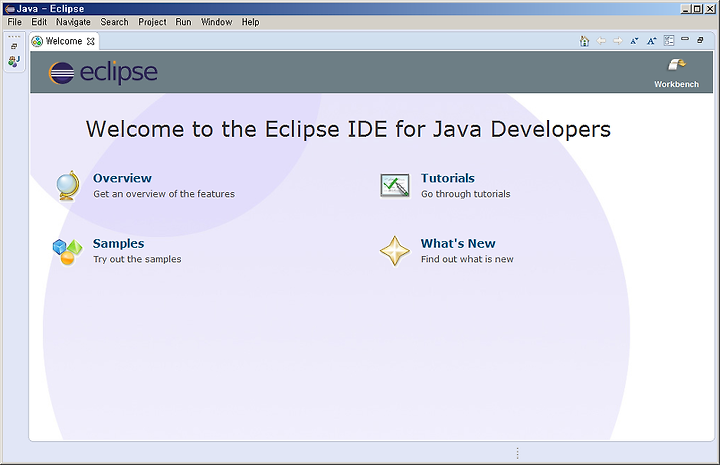This screenshot has height=465, width=720.
Task: Open the Samples link
Action: click(118, 243)
